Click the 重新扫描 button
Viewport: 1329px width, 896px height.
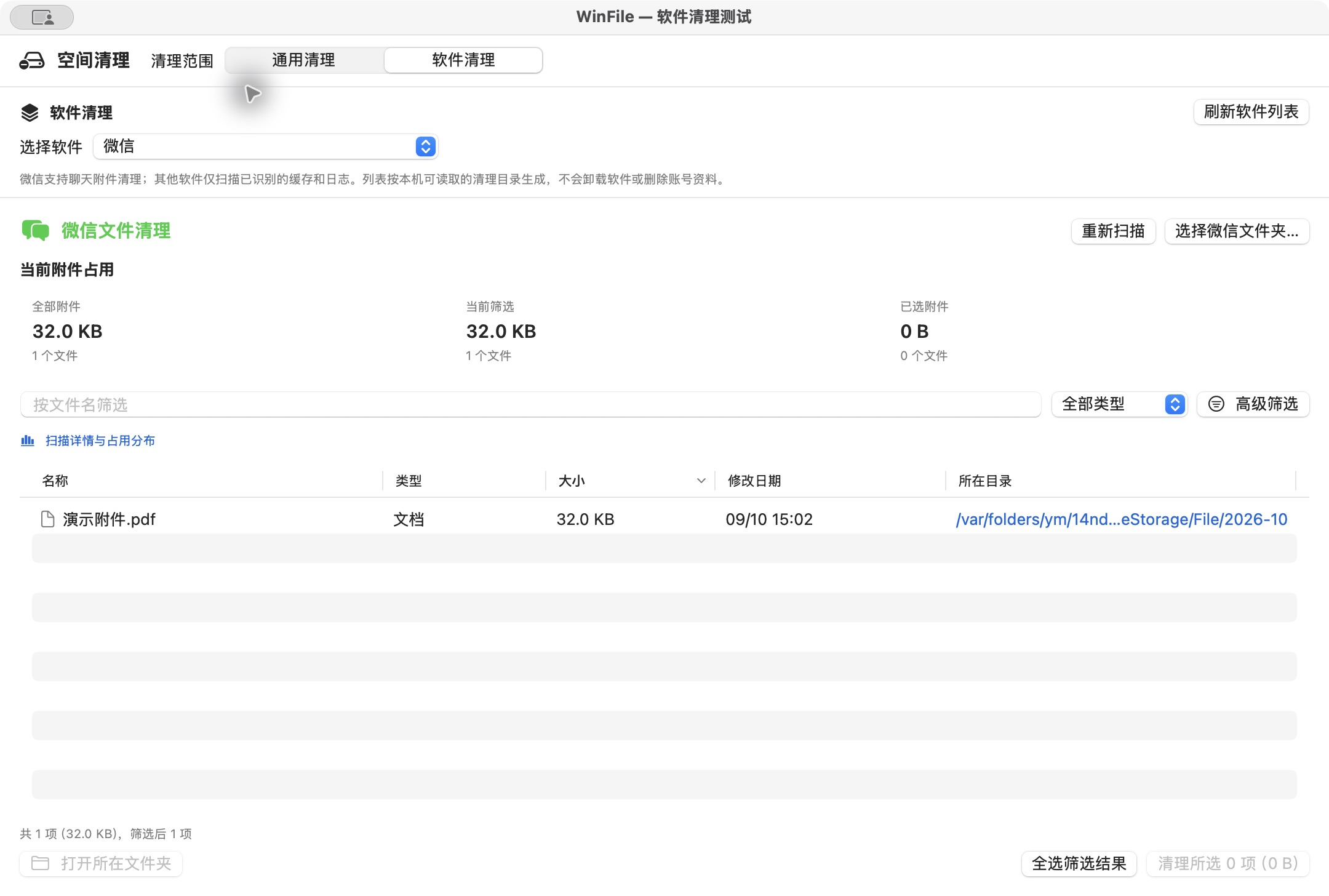[x=1113, y=231]
